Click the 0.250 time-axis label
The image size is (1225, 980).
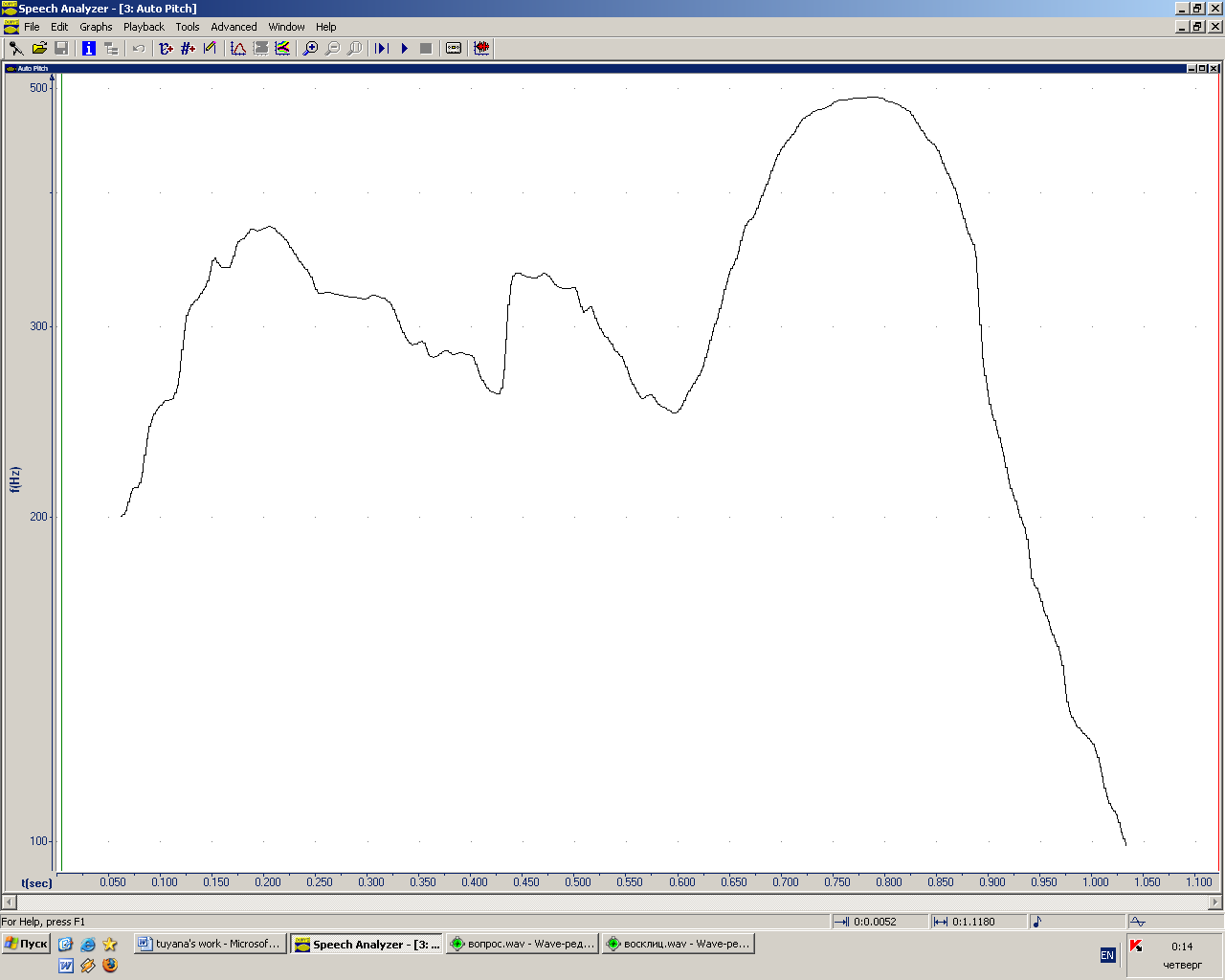[320, 882]
